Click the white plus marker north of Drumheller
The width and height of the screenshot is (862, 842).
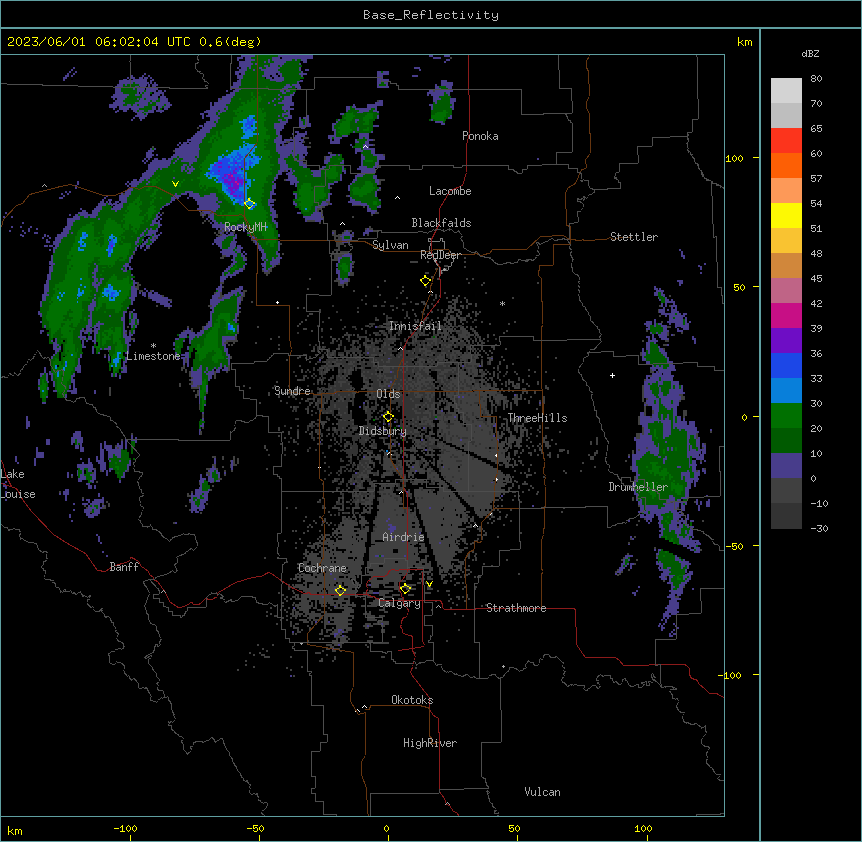[612, 375]
